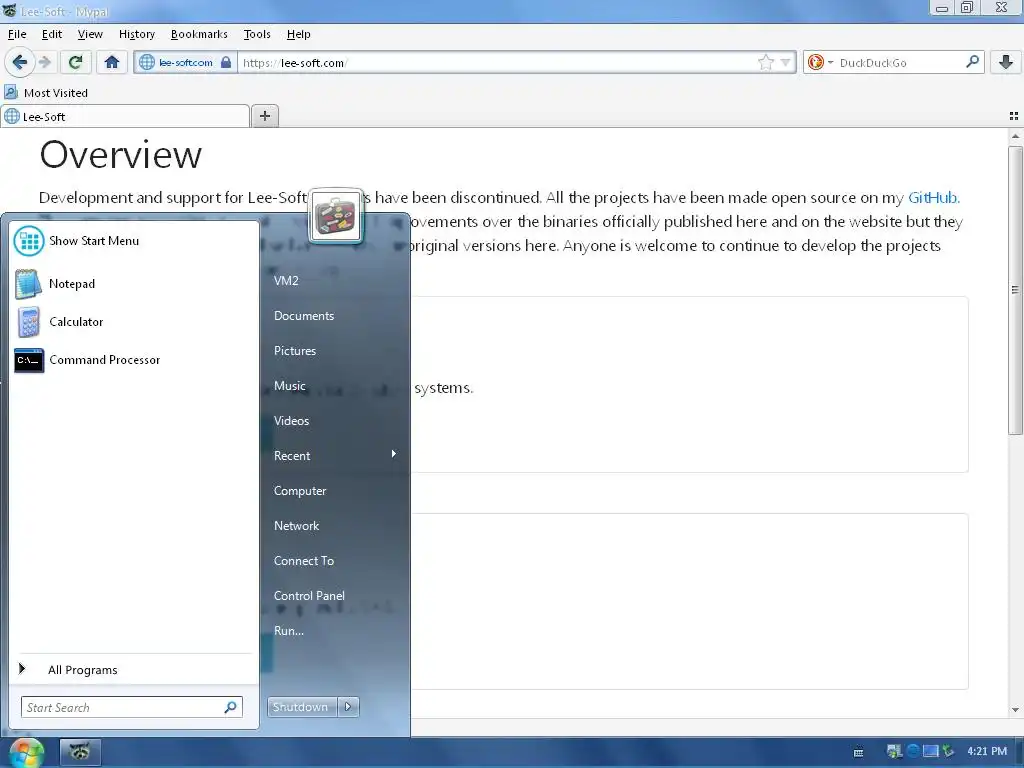
Task: Click the suitcase user picture
Action: pyautogui.click(x=336, y=216)
